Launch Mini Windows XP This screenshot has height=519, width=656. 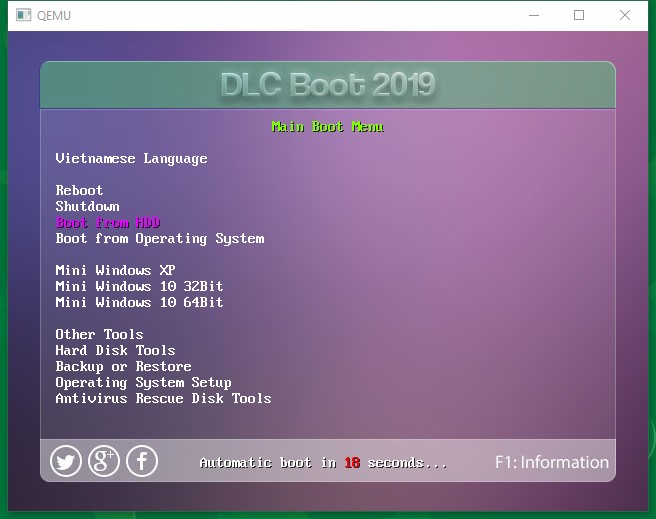(x=115, y=270)
